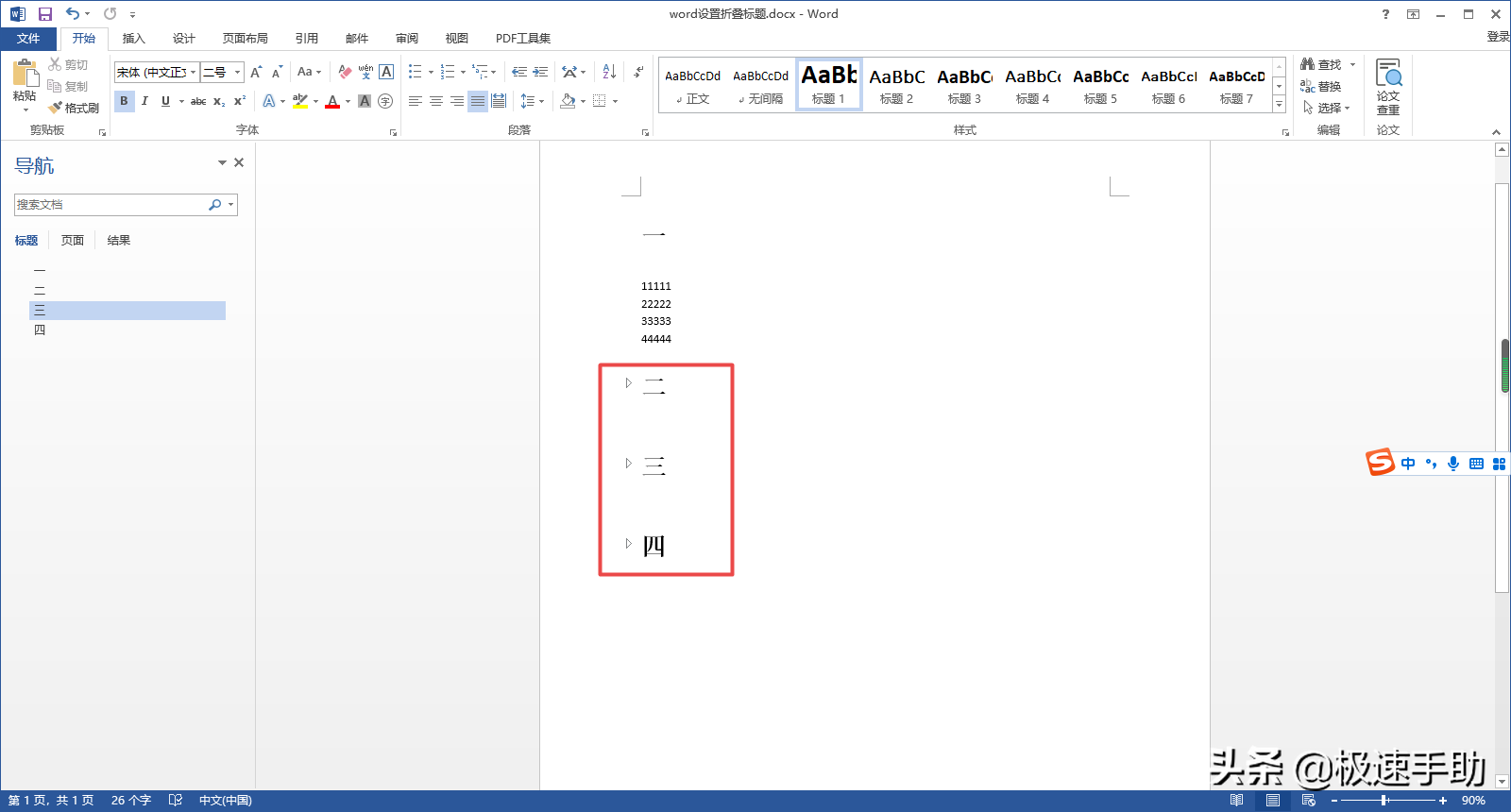
Task: Click the Clear Formatting eraser icon
Action: 345,72
